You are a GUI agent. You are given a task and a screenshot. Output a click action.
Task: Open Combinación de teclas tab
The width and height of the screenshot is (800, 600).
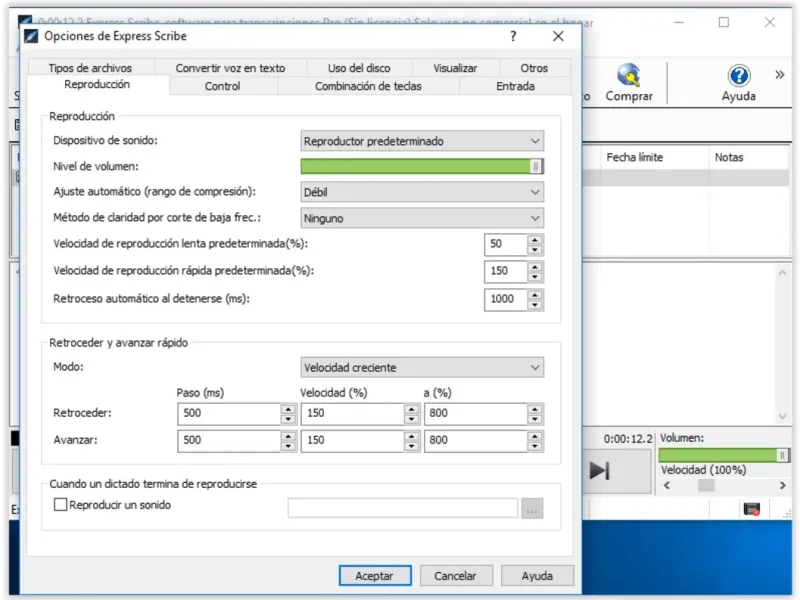[x=368, y=86]
